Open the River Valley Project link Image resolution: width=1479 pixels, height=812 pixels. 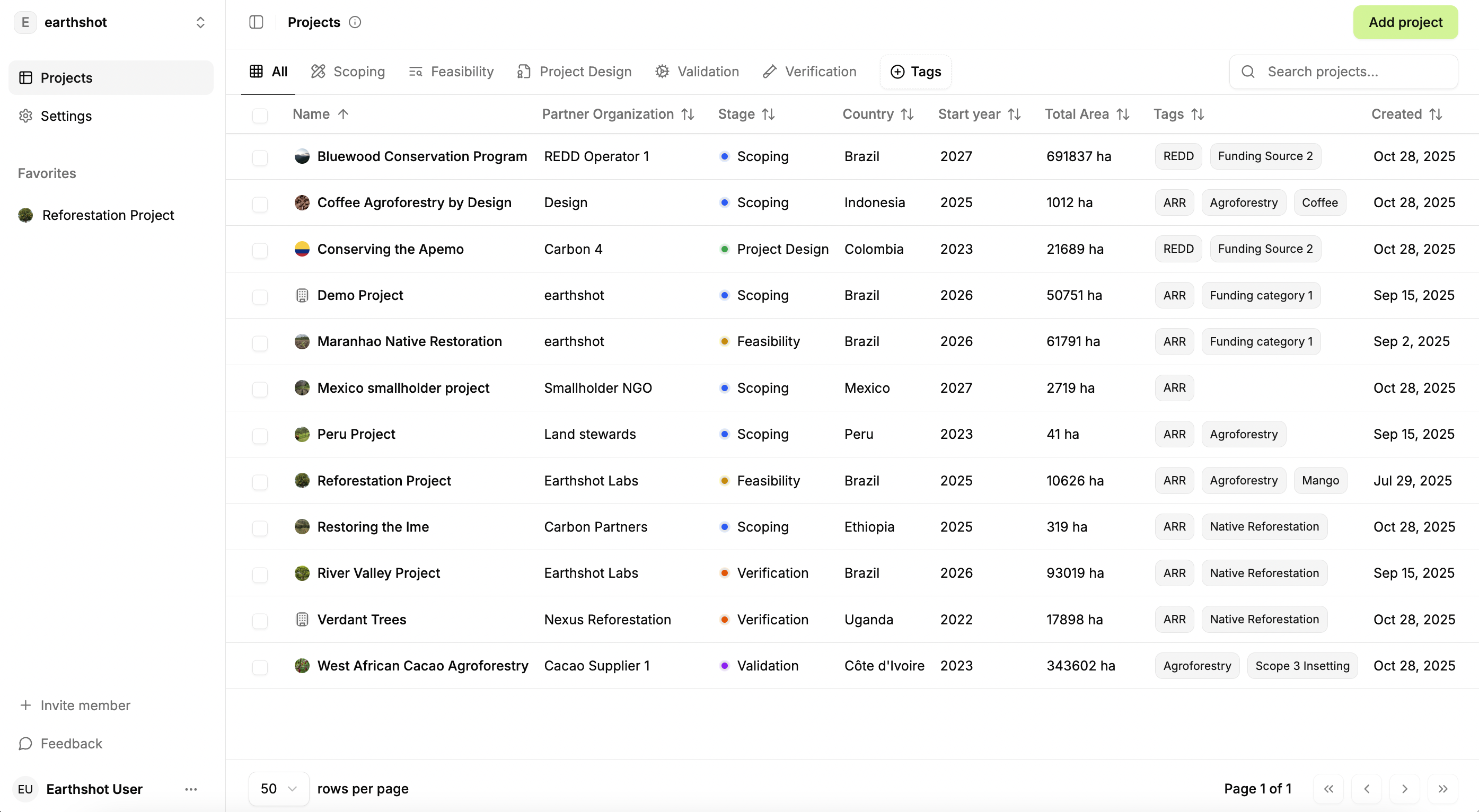coord(378,573)
